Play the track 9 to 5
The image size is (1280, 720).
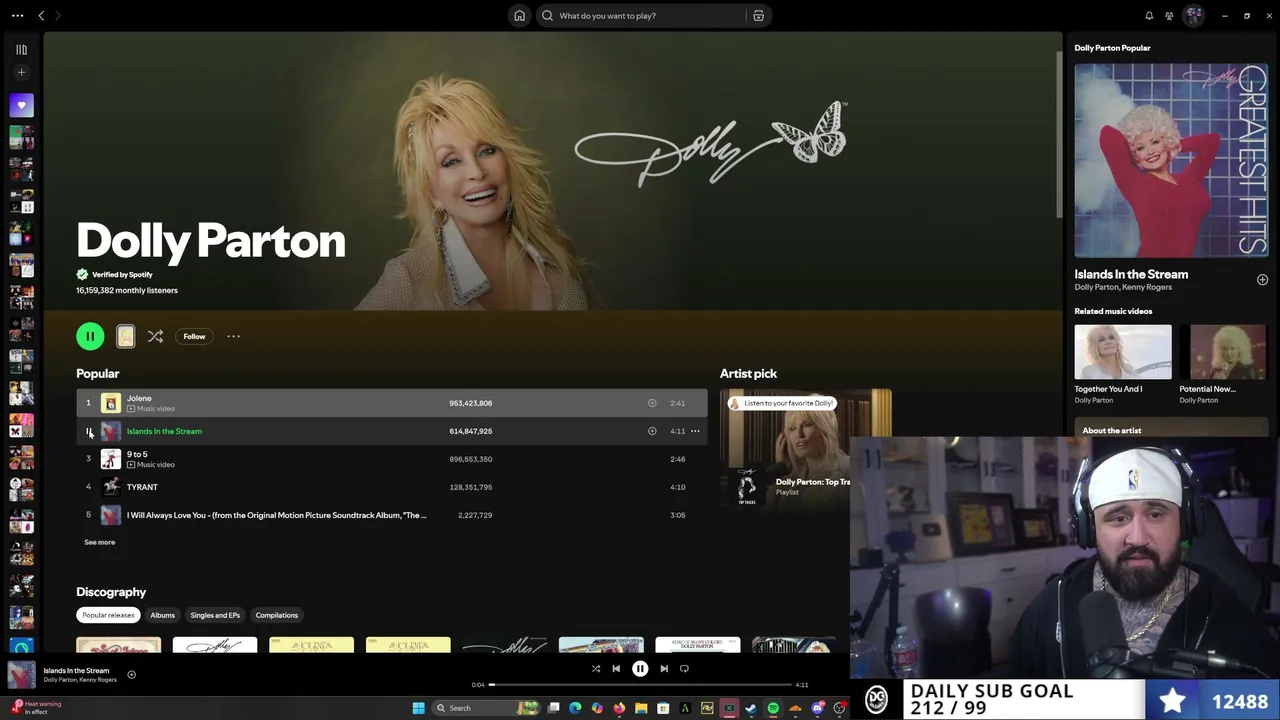[x=88, y=459]
